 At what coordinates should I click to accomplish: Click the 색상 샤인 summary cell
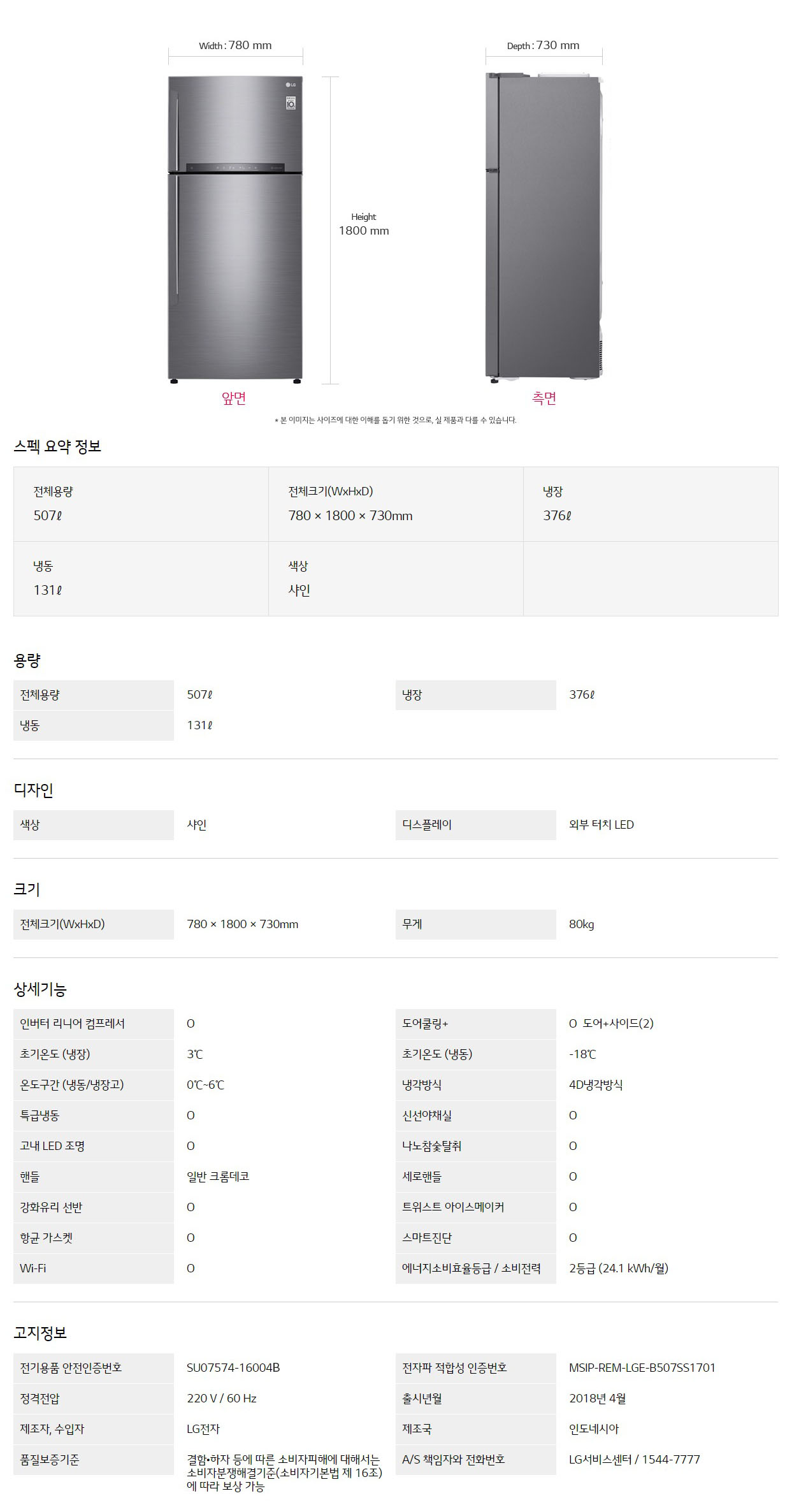(x=396, y=579)
